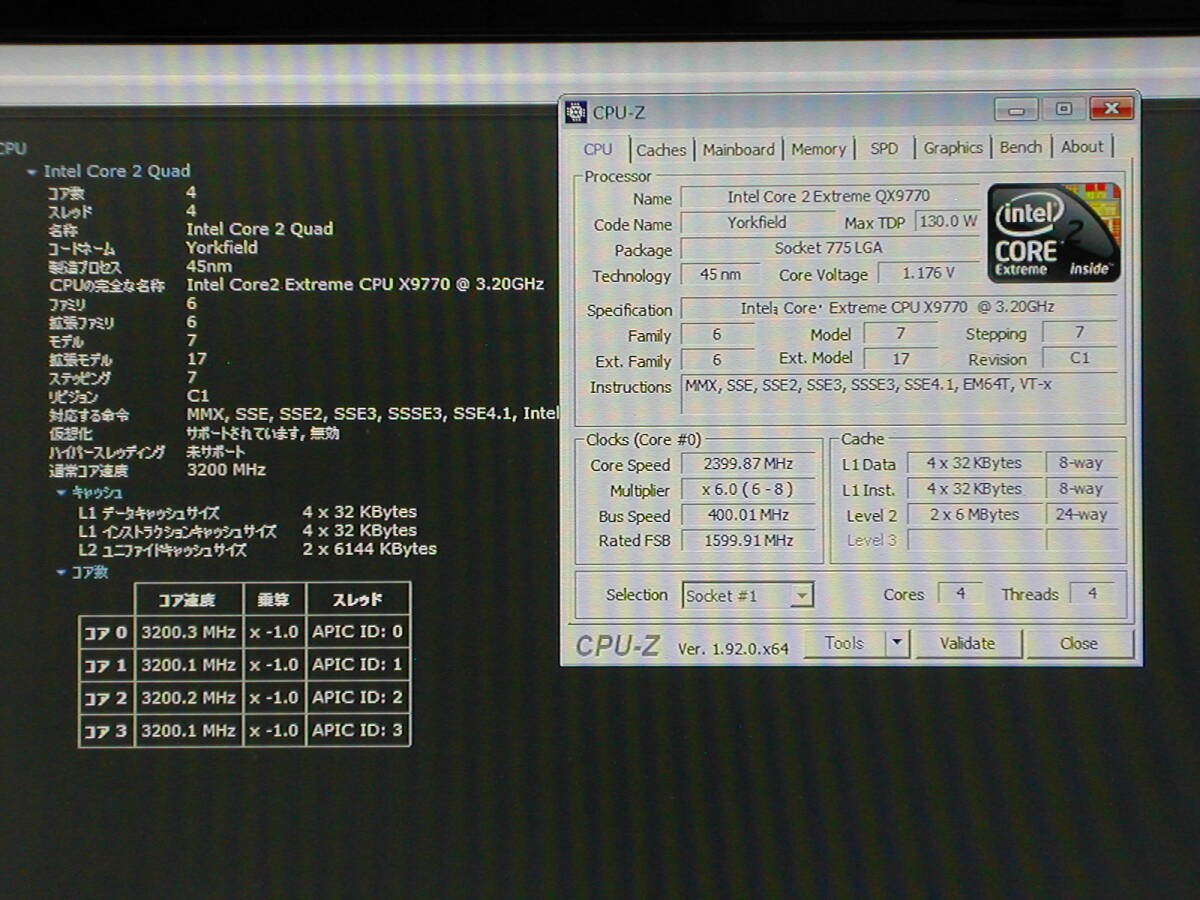
Task: Click the Level 2 cache value 2 x 6 MBytes
Action: point(974,514)
